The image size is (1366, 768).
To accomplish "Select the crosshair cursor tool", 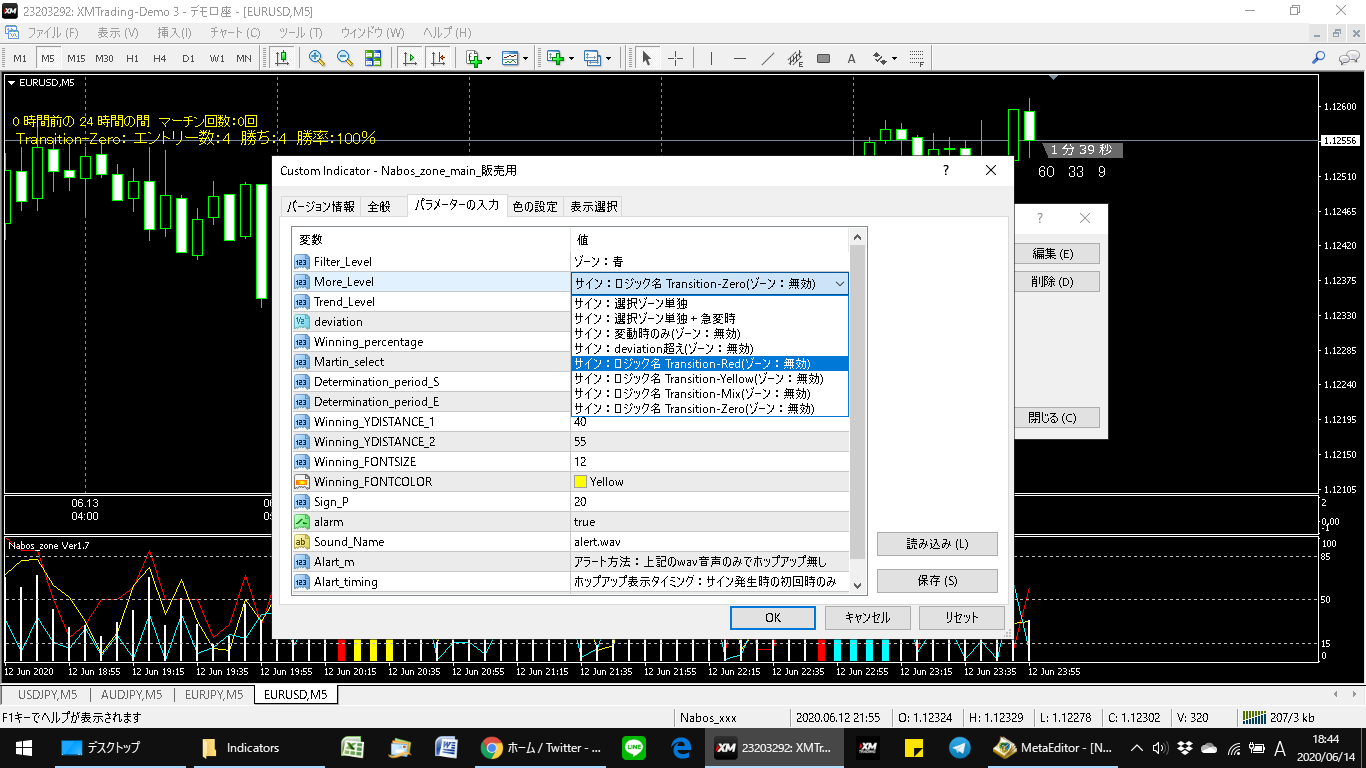I will [x=675, y=58].
